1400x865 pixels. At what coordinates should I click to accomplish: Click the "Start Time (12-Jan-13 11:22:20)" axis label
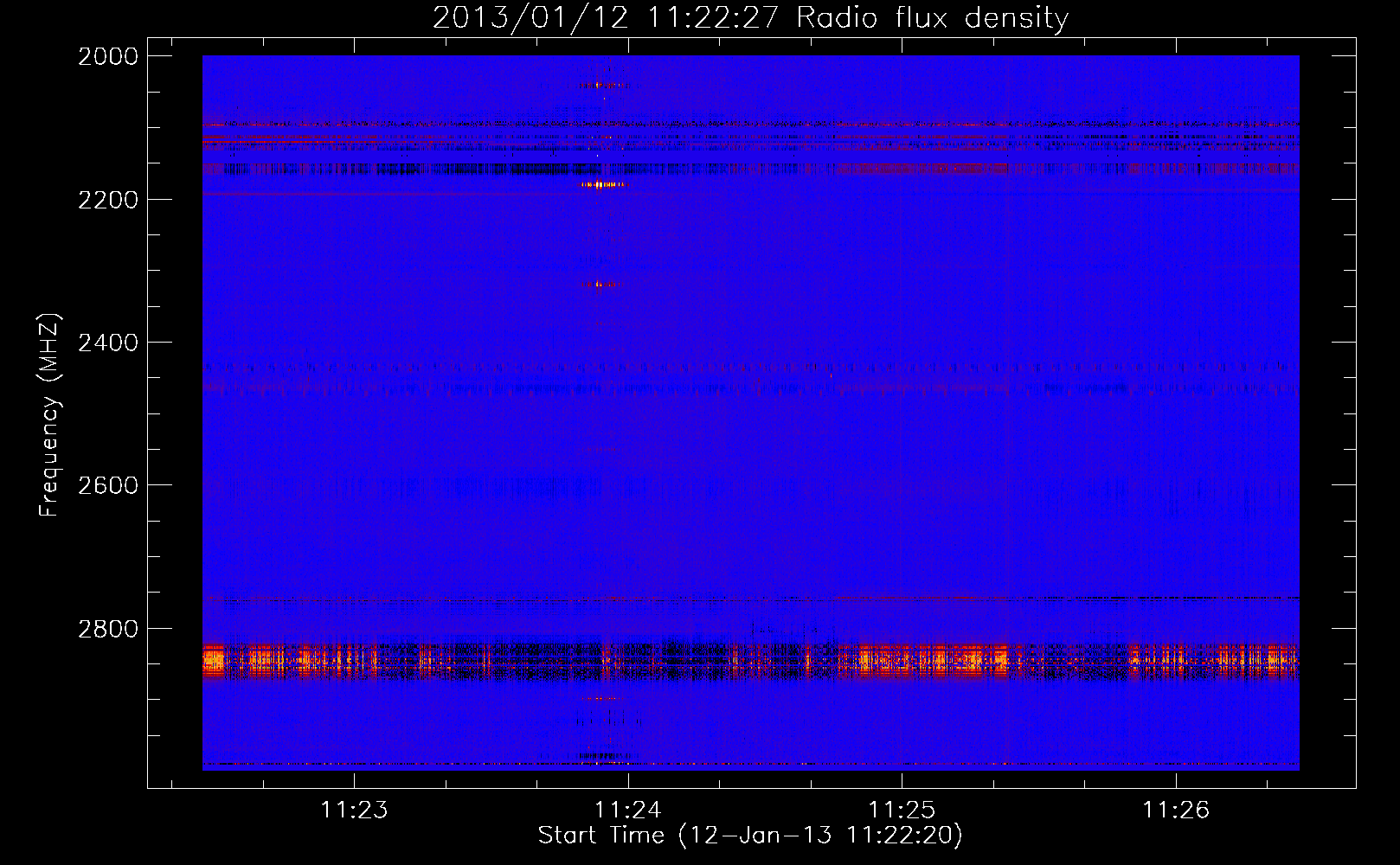[x=750, y=836]
